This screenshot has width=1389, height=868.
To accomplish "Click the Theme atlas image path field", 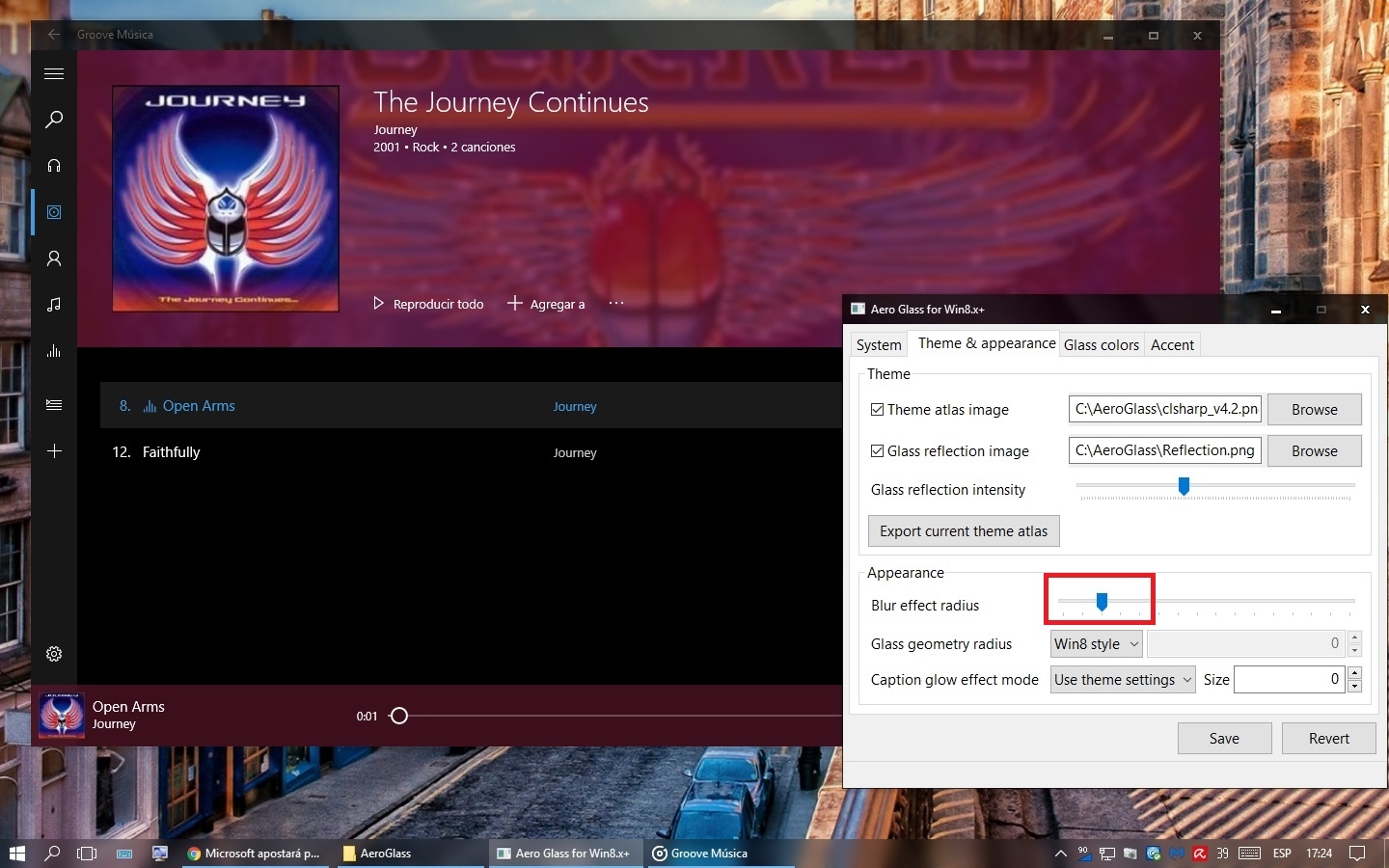I will (x=1164, y=410).
